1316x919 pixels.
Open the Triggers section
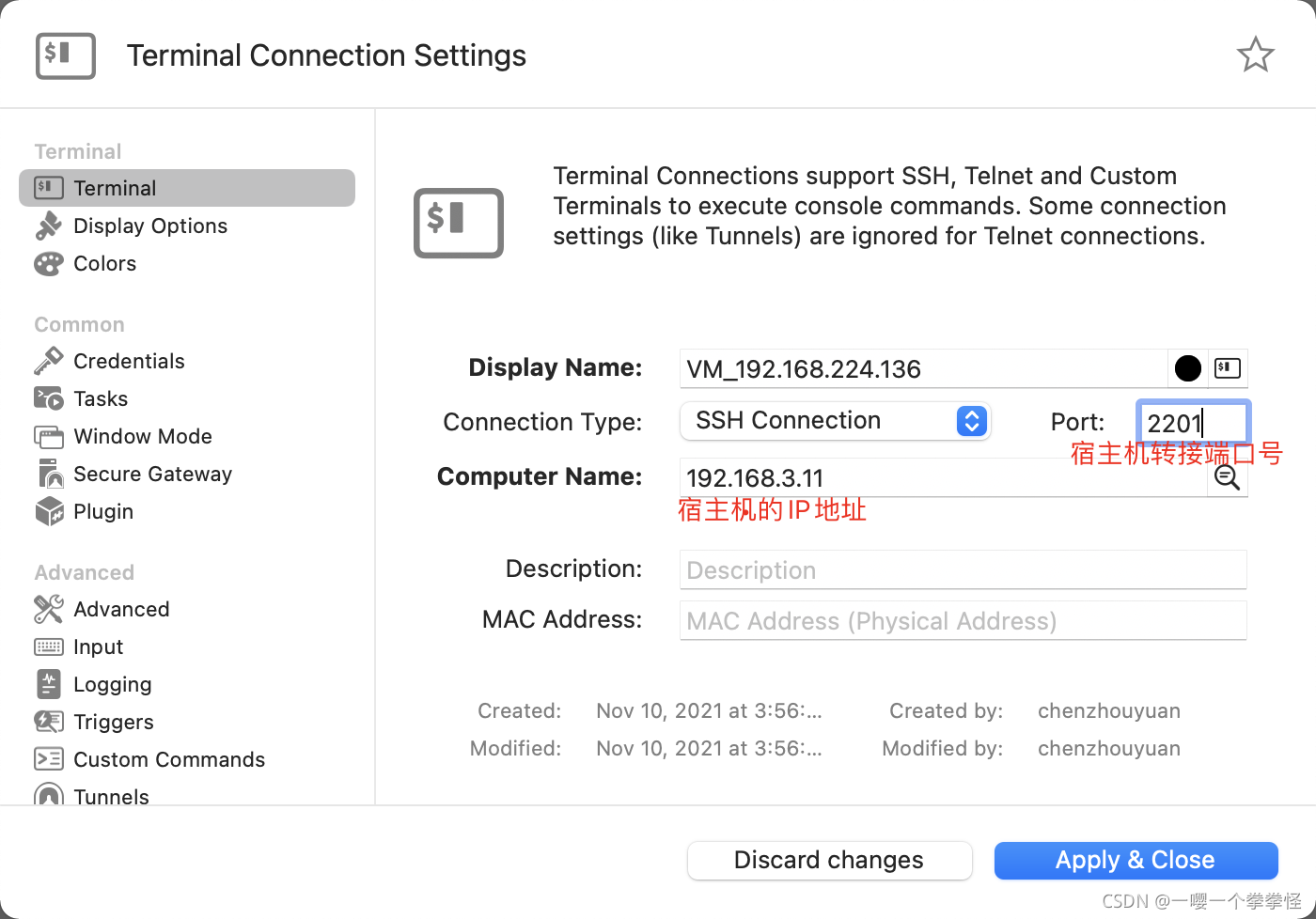coord(113,722)
